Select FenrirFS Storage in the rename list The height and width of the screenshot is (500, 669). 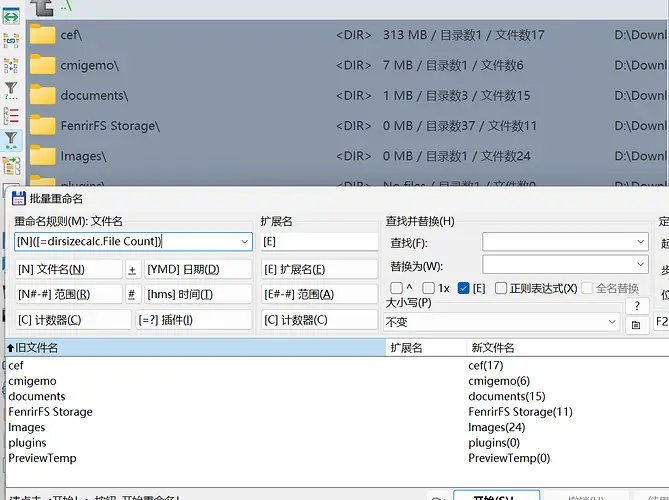51,411
